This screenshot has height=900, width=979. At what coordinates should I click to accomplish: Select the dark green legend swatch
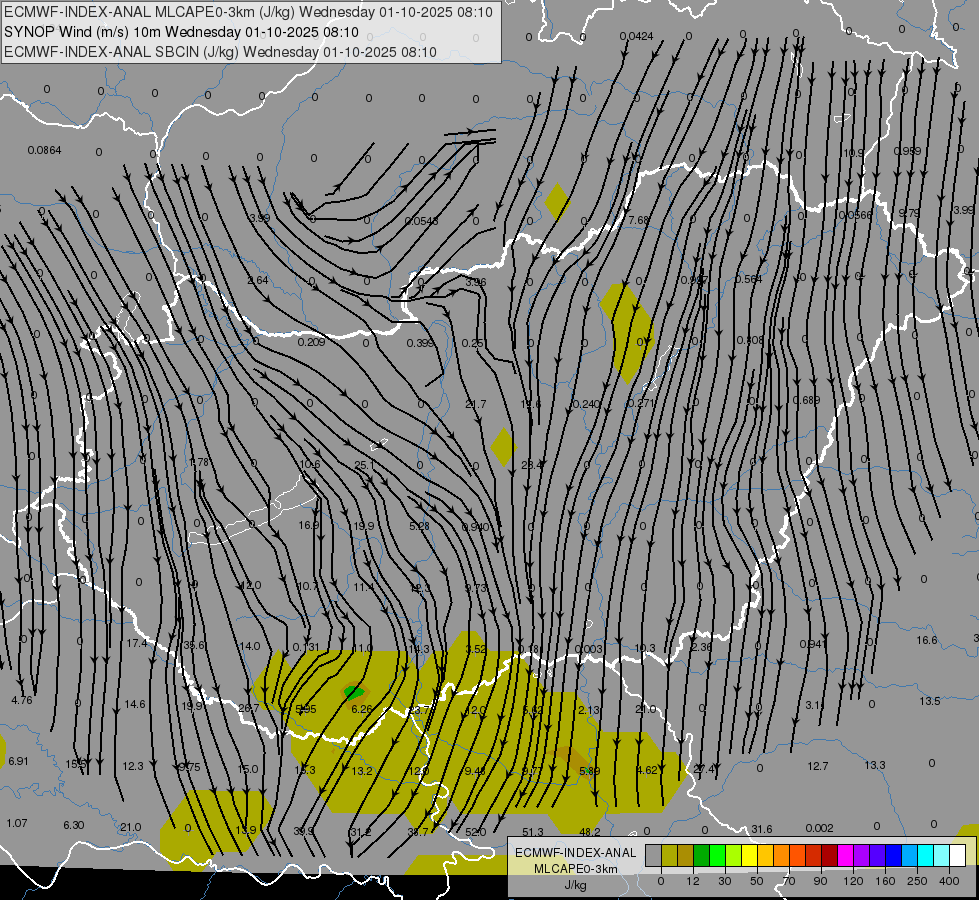702,855
